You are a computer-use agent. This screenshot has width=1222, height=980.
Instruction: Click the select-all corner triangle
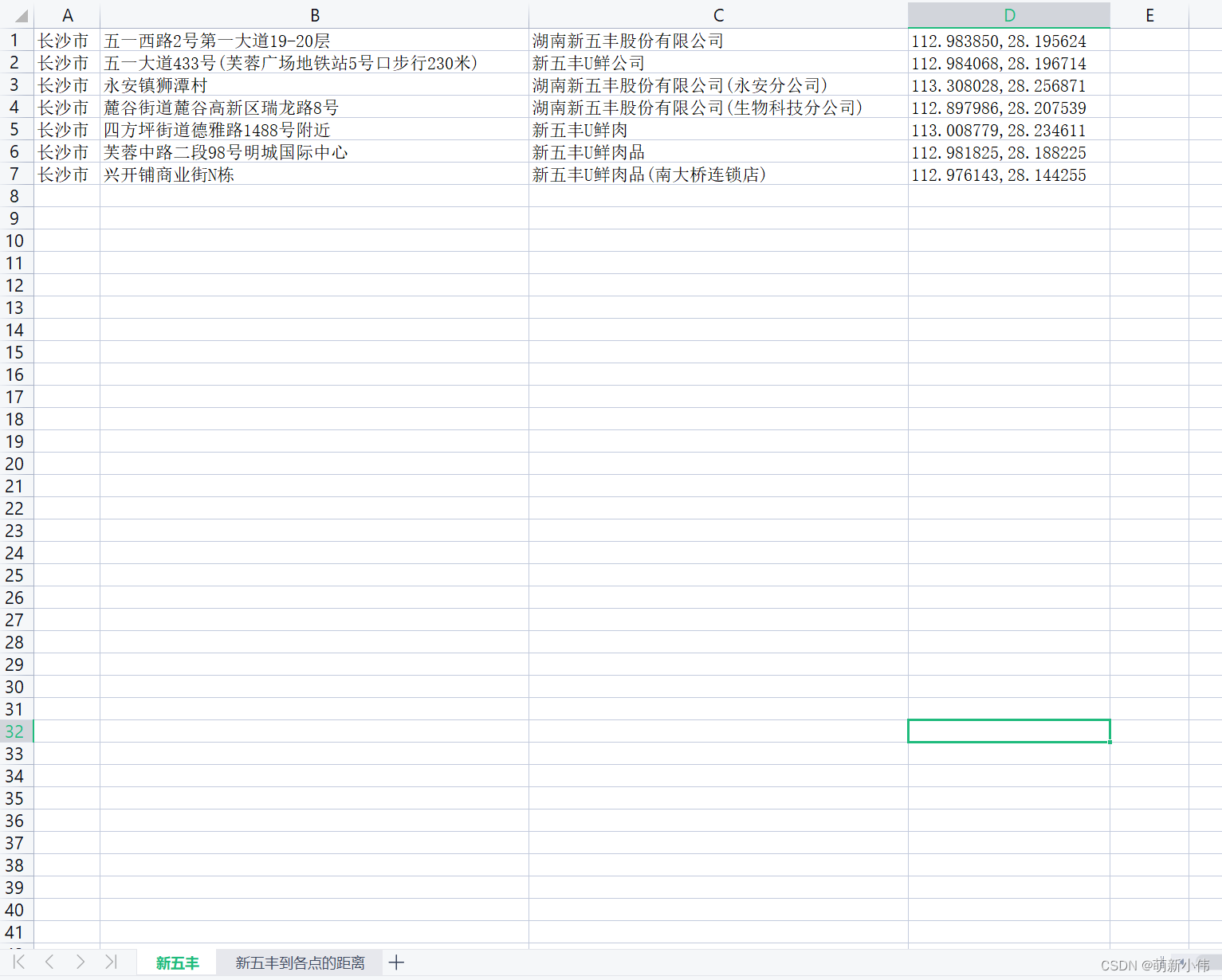22,16
